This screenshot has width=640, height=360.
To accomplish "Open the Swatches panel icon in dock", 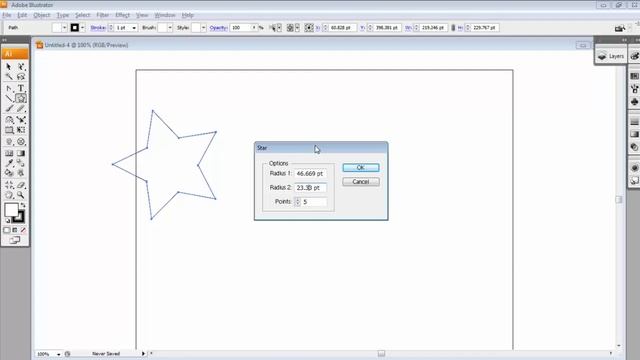I will point(634,76).
